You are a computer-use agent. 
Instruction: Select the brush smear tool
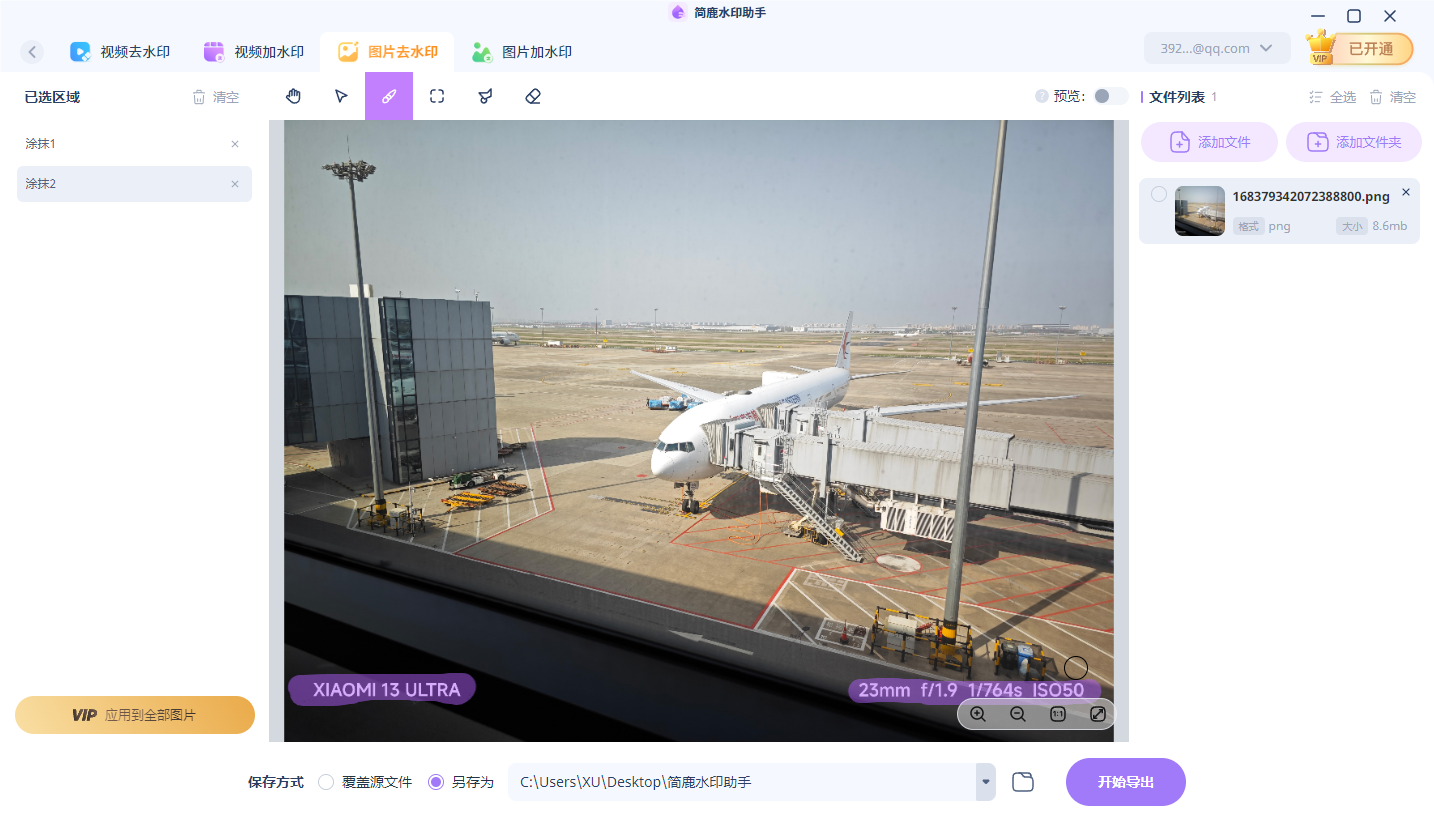pos(389,96)
